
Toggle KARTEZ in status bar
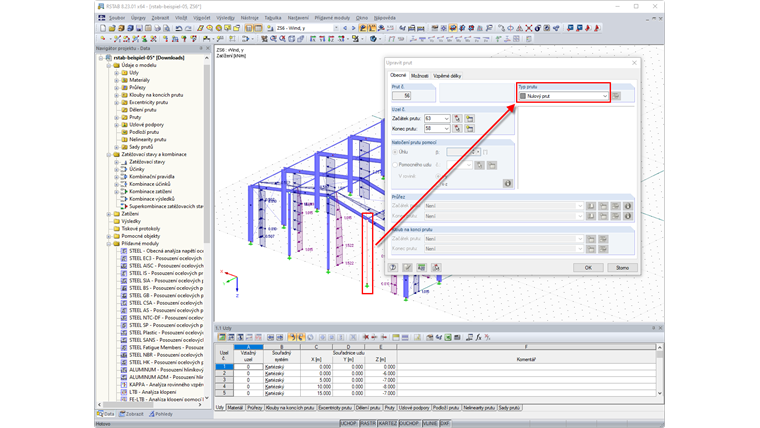387,424
